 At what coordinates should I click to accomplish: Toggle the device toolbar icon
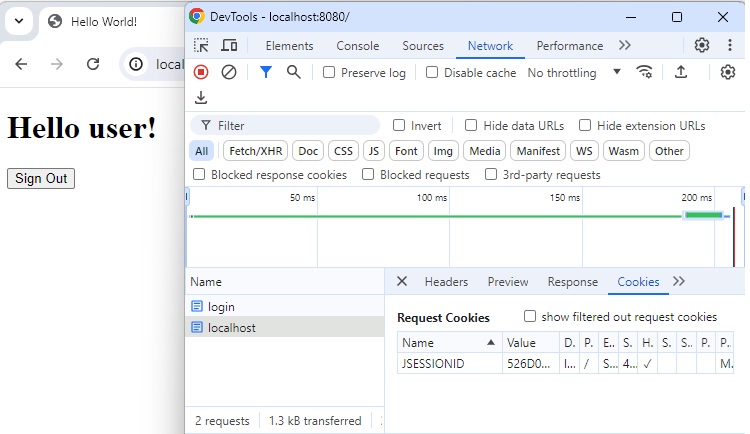coord(229,45)
